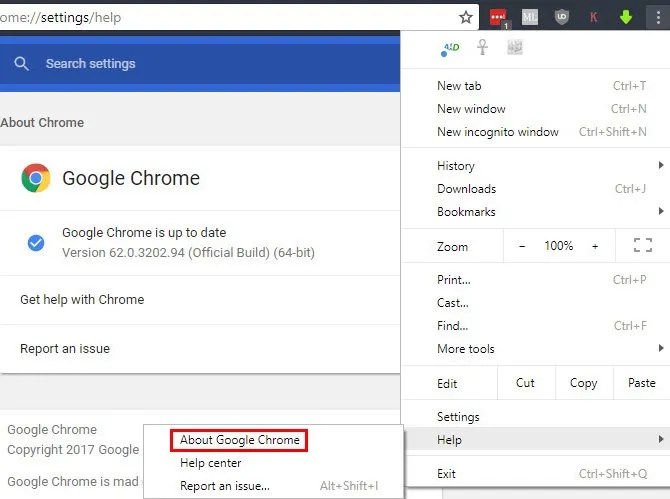Select Report an issue... in Help submenu
670x499 pixels.
tap(273, 486)
